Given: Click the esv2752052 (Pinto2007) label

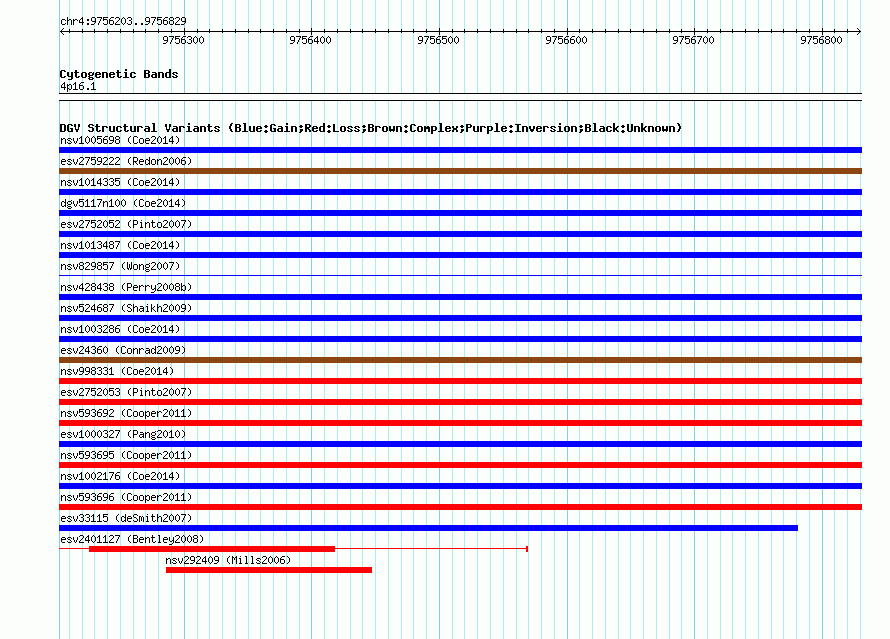Looking at the screenshot, I should [126, 224].
